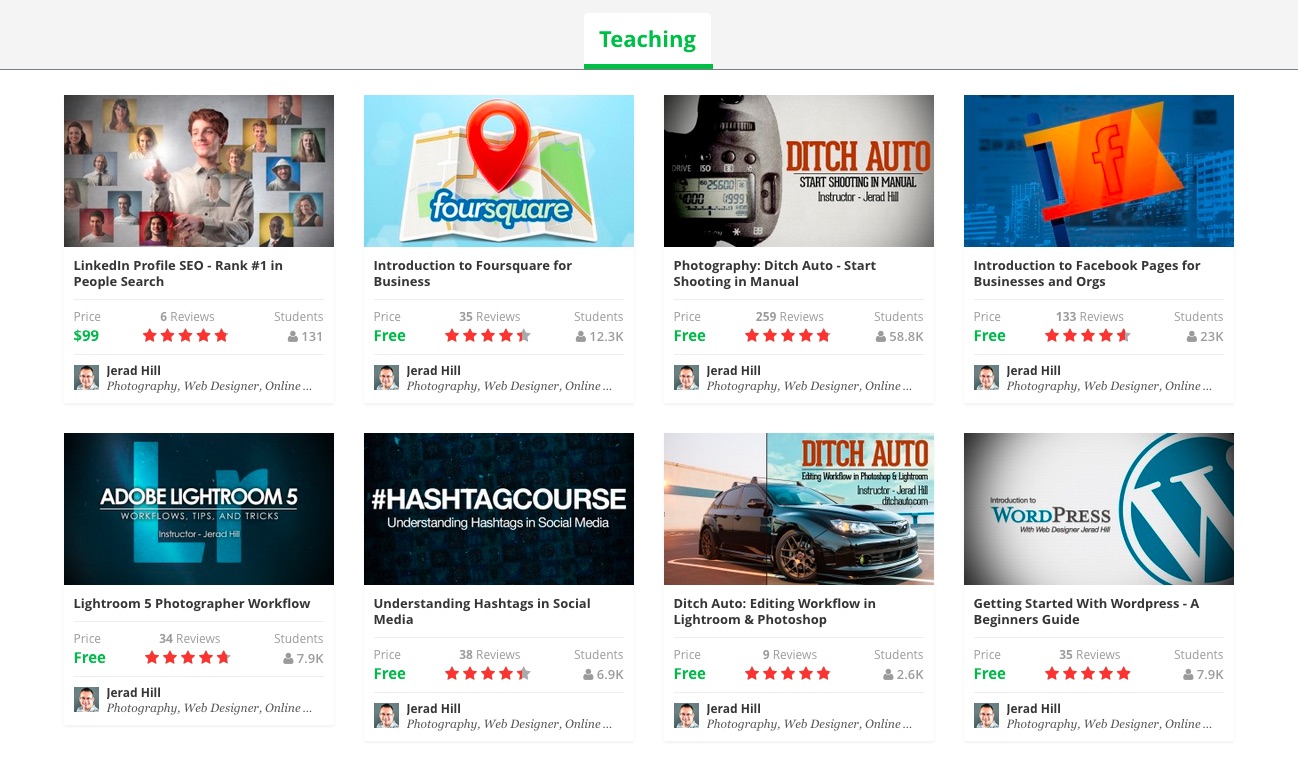Click star rating with 133 Reviews
Image resolution: width=1298 pixels, height=760 pixels.
pos(1088,336)
